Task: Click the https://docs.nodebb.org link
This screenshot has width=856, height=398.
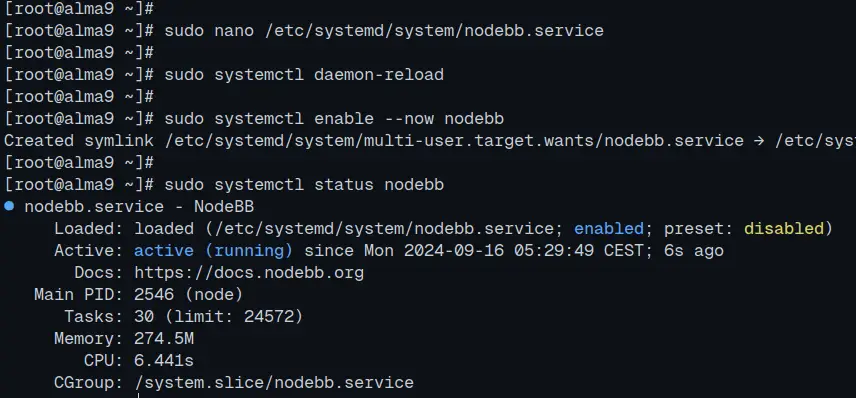Action: click(249, 272)
